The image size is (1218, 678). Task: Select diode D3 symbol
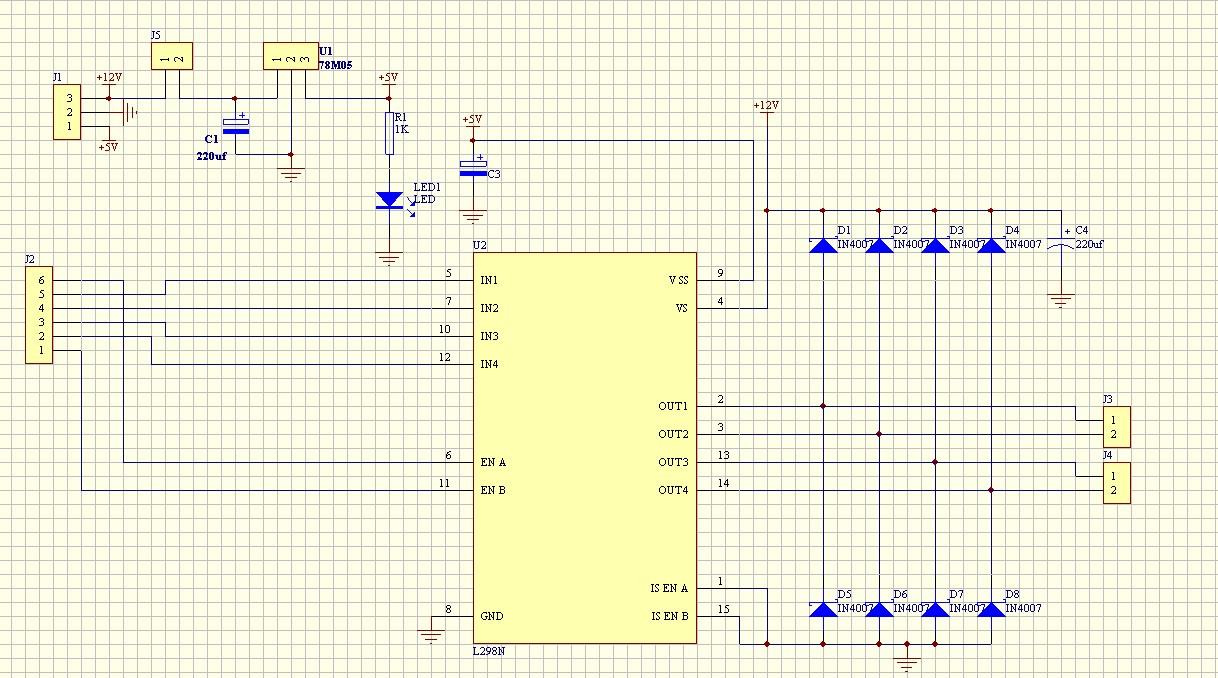[x=934, y=245]
